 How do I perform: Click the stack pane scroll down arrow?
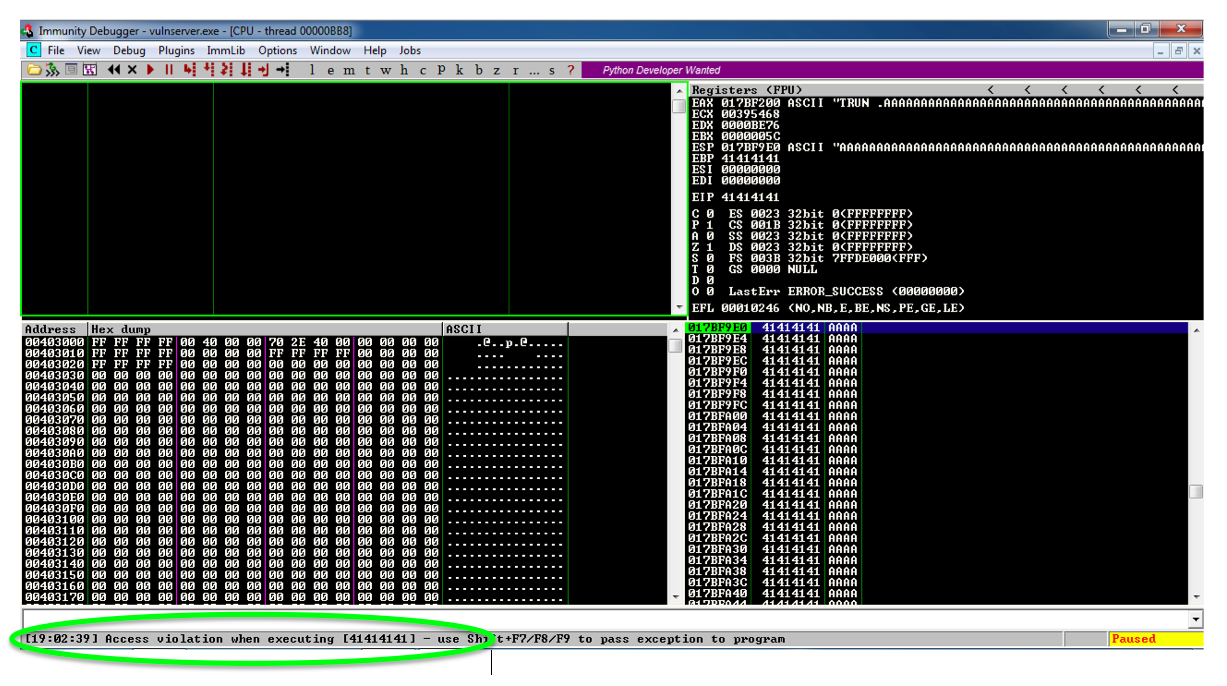[1196, 596]
